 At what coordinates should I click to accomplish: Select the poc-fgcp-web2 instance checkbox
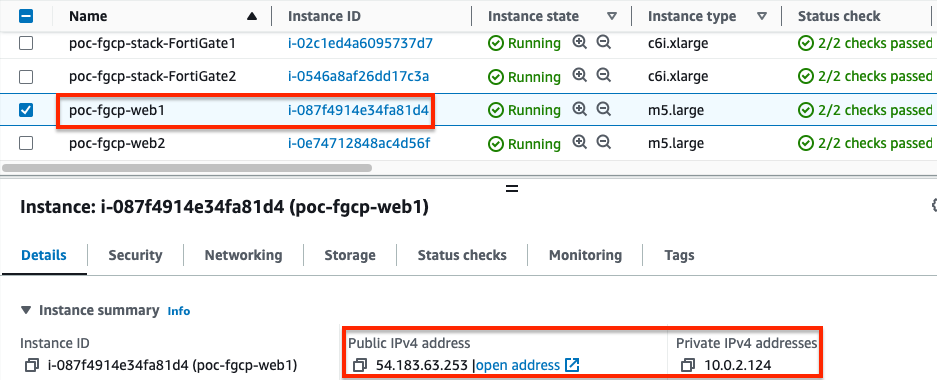coord(26,143)
